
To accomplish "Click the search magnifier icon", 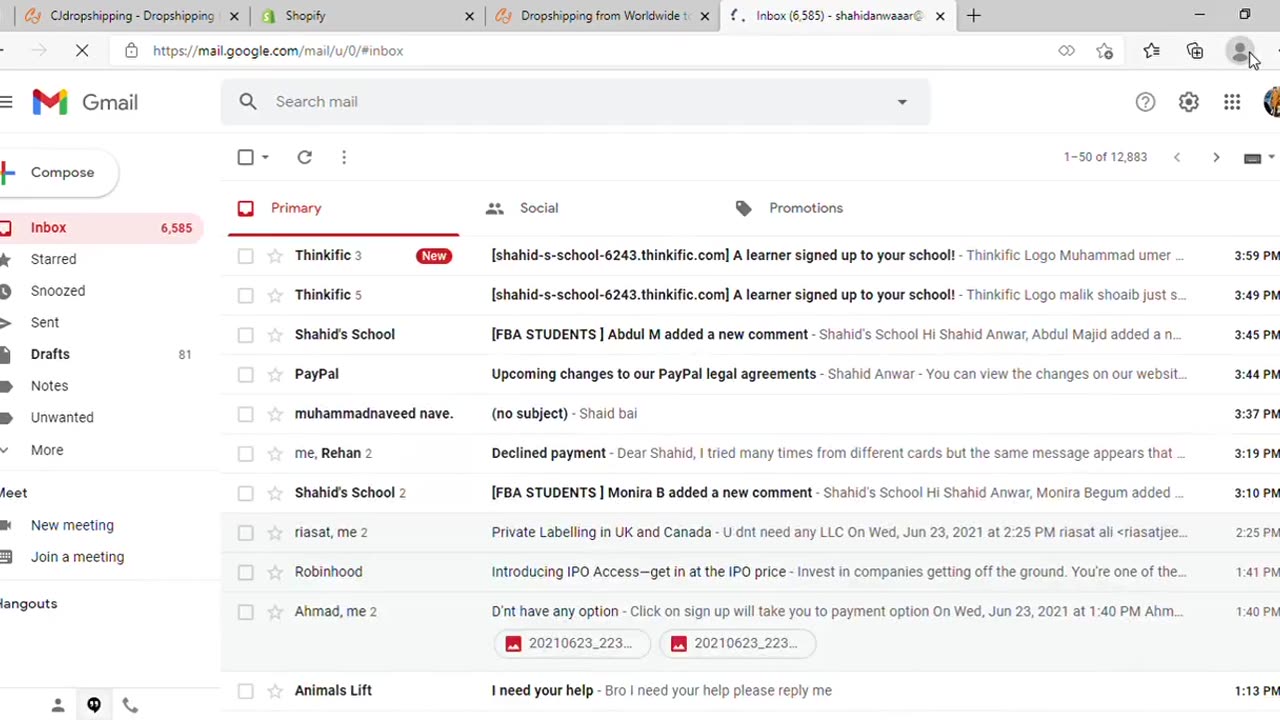I will pos(248,101).
